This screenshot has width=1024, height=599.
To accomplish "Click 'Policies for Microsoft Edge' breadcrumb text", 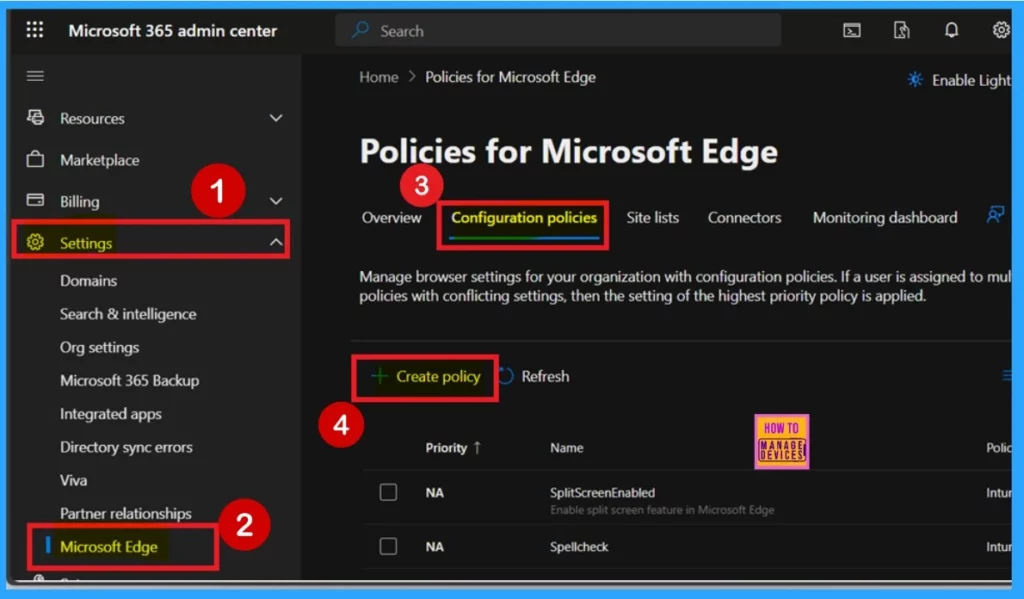I will point(510,77).
